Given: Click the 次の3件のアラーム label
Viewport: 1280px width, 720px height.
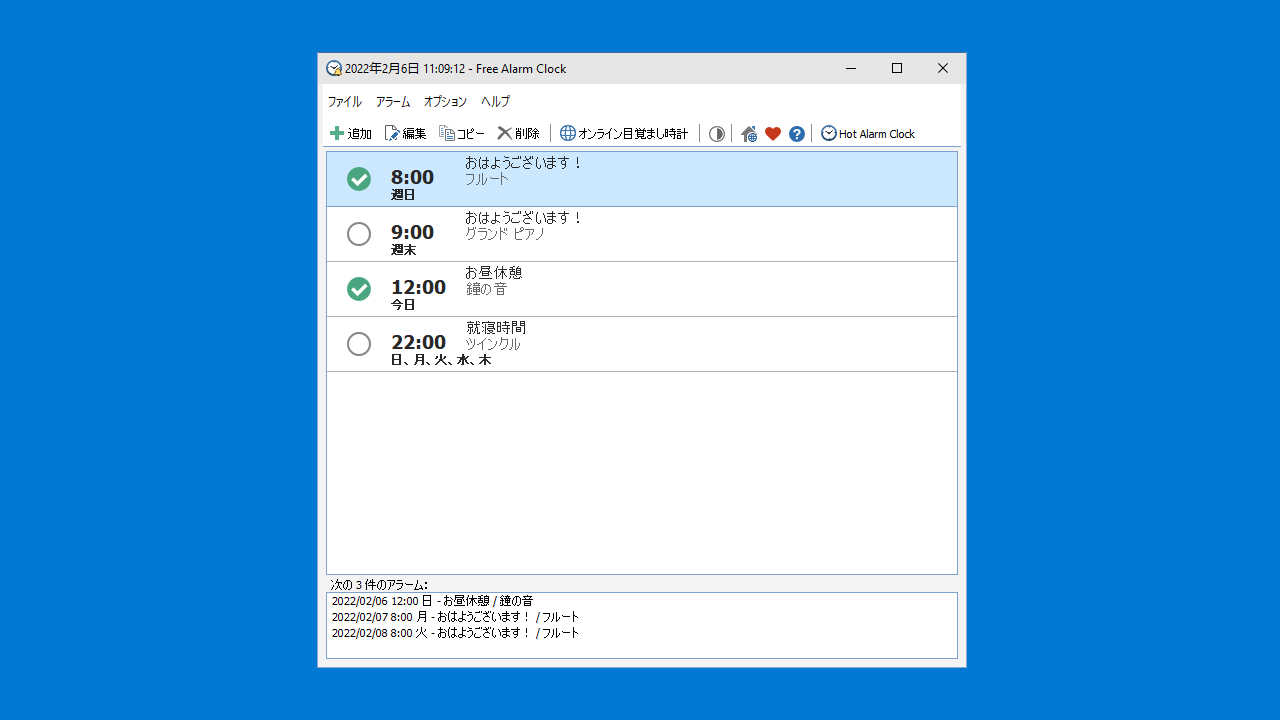Looking at the screenshot, I should pos(379,584).
